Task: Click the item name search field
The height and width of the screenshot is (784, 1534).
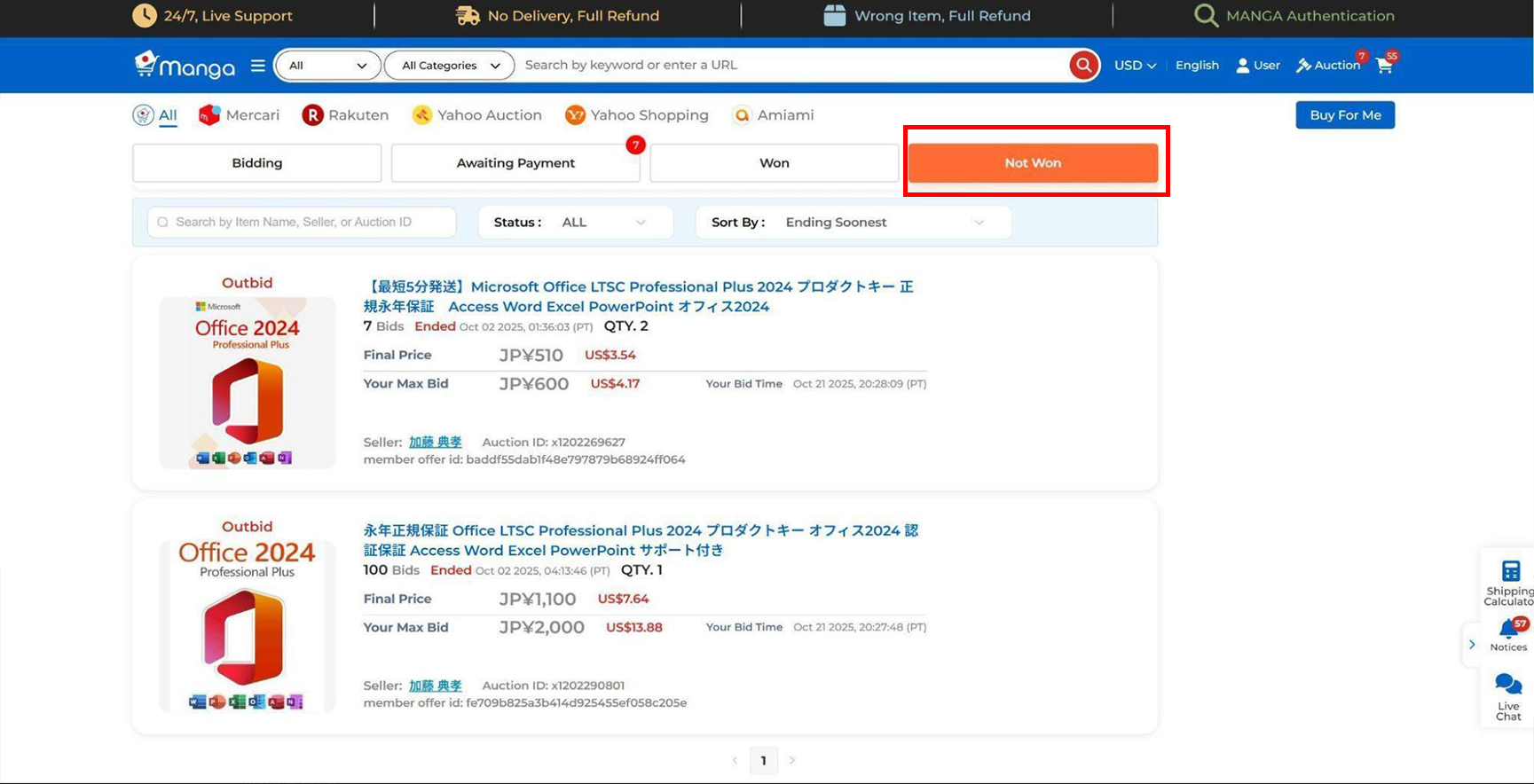Action: (306, 222)
